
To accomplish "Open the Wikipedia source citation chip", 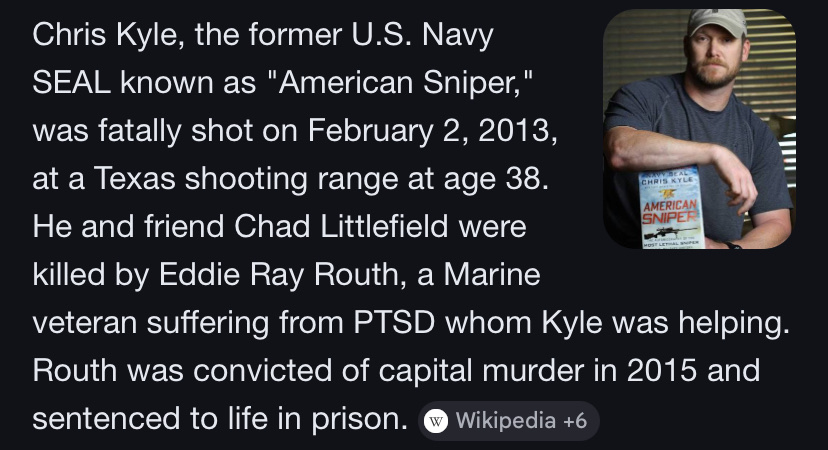I will [504, 420].
